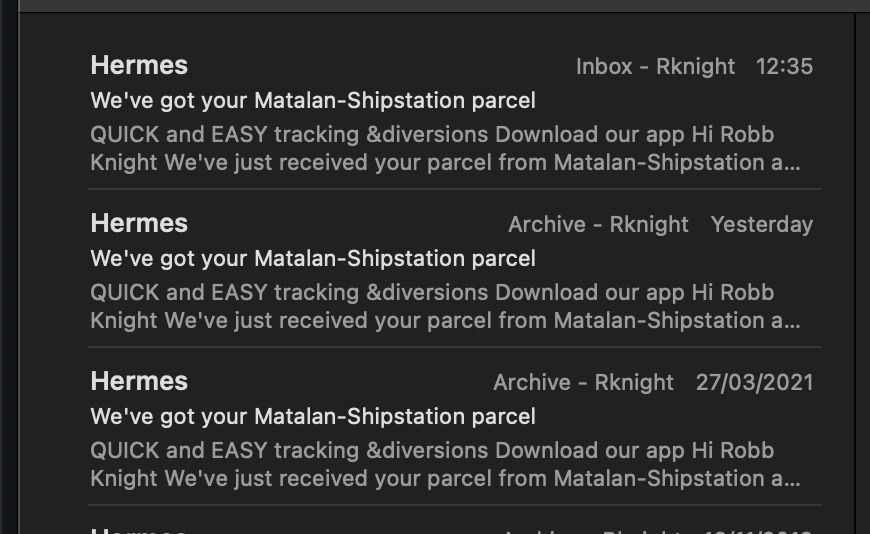Click the Hermes sender name on Yesterday's message
This screenshot has width=870, height=534.
(139, 223)
